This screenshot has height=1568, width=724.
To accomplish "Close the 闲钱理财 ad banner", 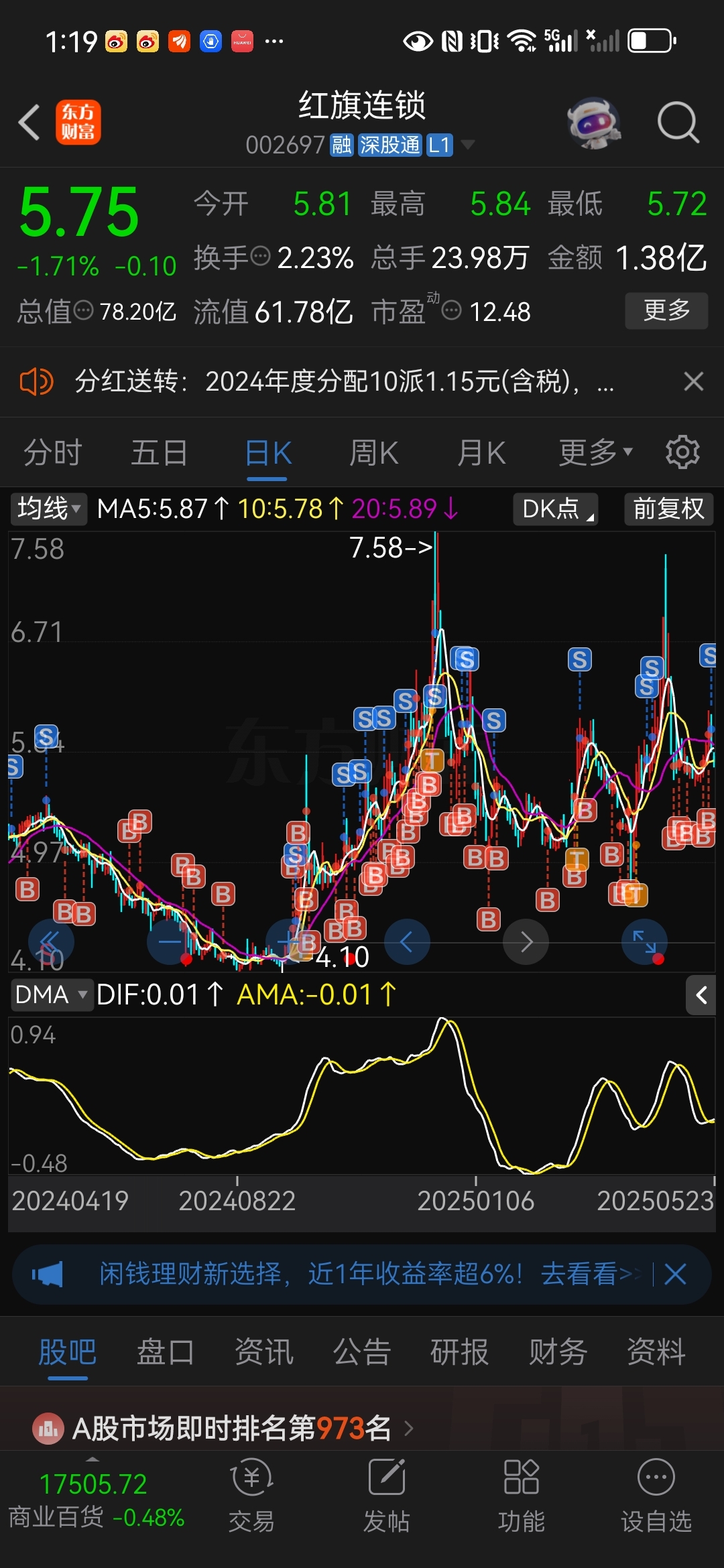I will (675, 1274).
